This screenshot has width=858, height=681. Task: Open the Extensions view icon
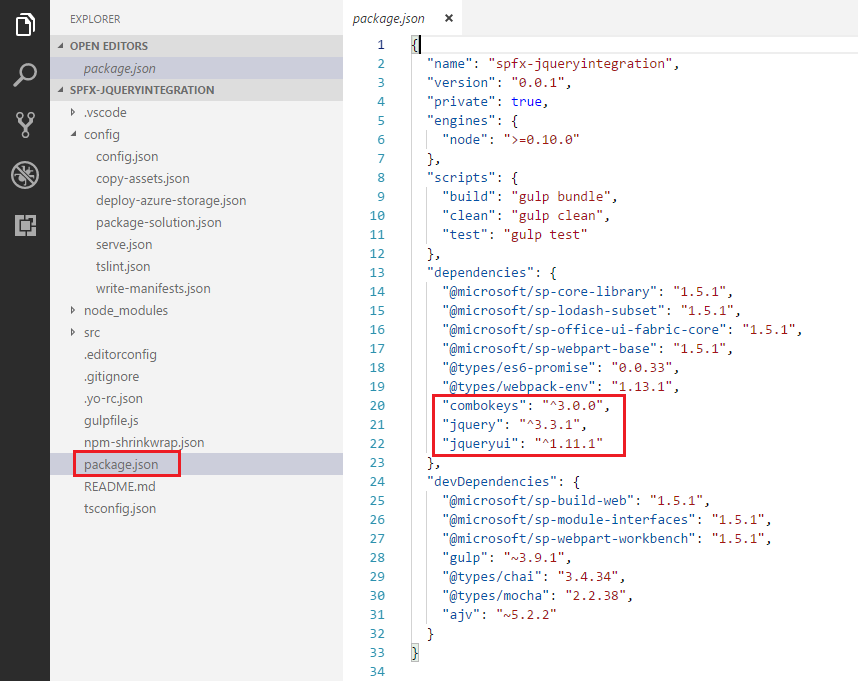point(25,226)
